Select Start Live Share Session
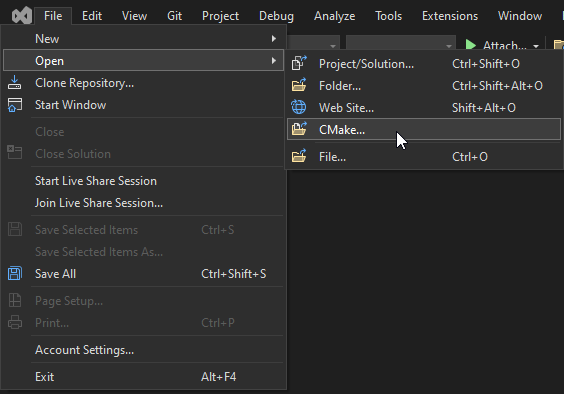This screenshot has width=564, height=394. [143, 181]
